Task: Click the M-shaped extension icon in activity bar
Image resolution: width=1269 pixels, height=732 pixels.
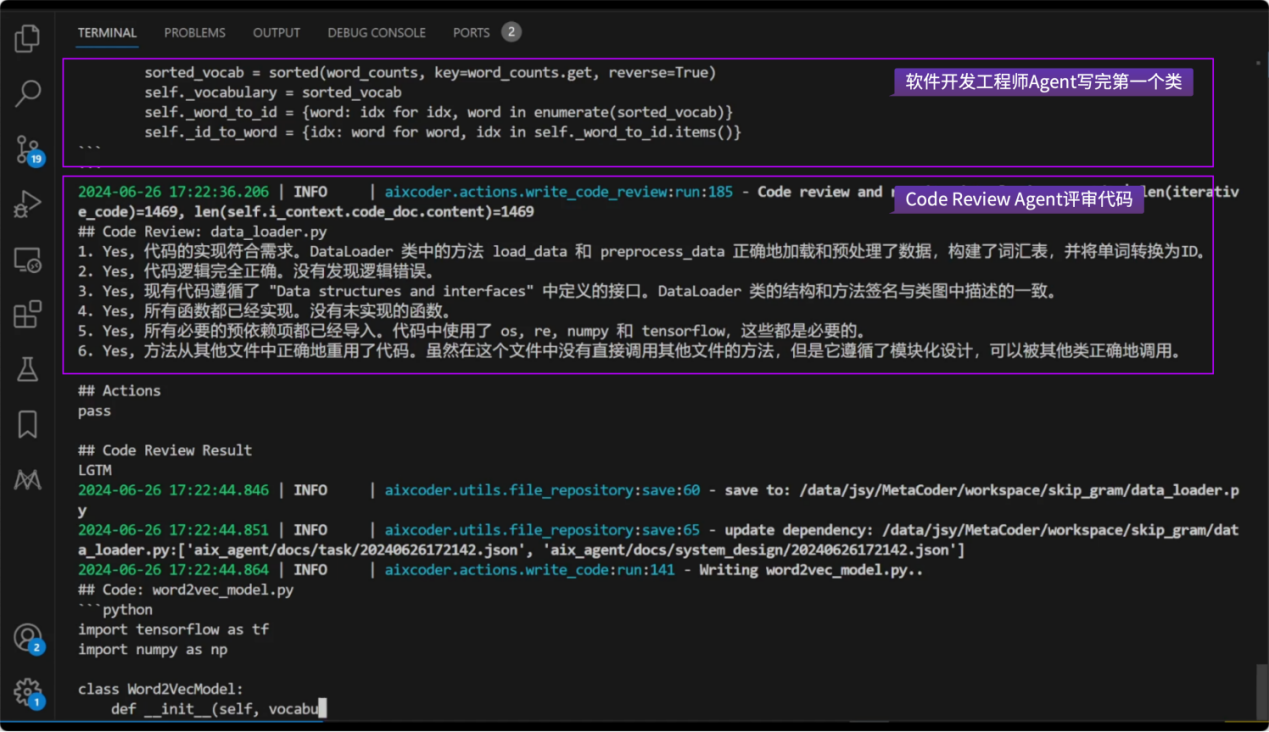Action: tap(27, 480)
